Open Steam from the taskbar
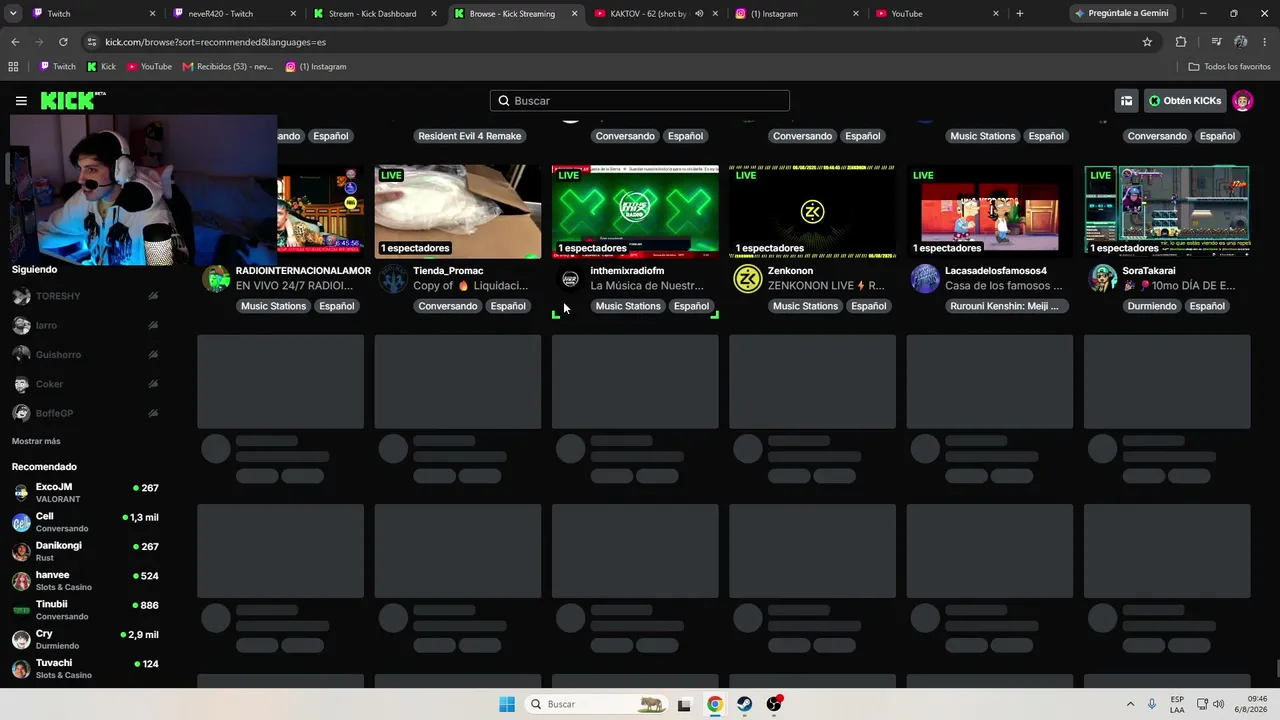This screenshot has width=1280, height=720. (x=744, y=704)
